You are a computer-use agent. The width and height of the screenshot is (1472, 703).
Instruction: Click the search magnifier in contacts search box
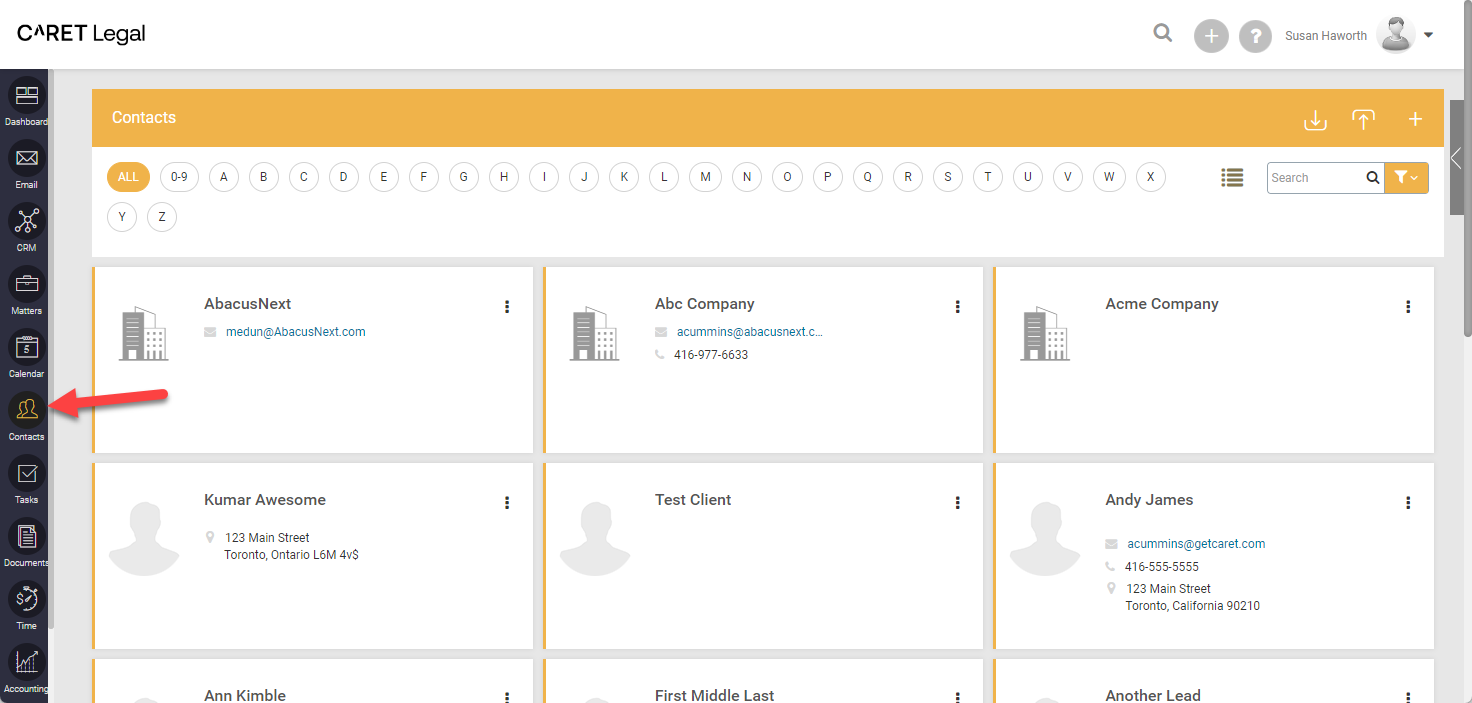click(x=1373, y=178)
